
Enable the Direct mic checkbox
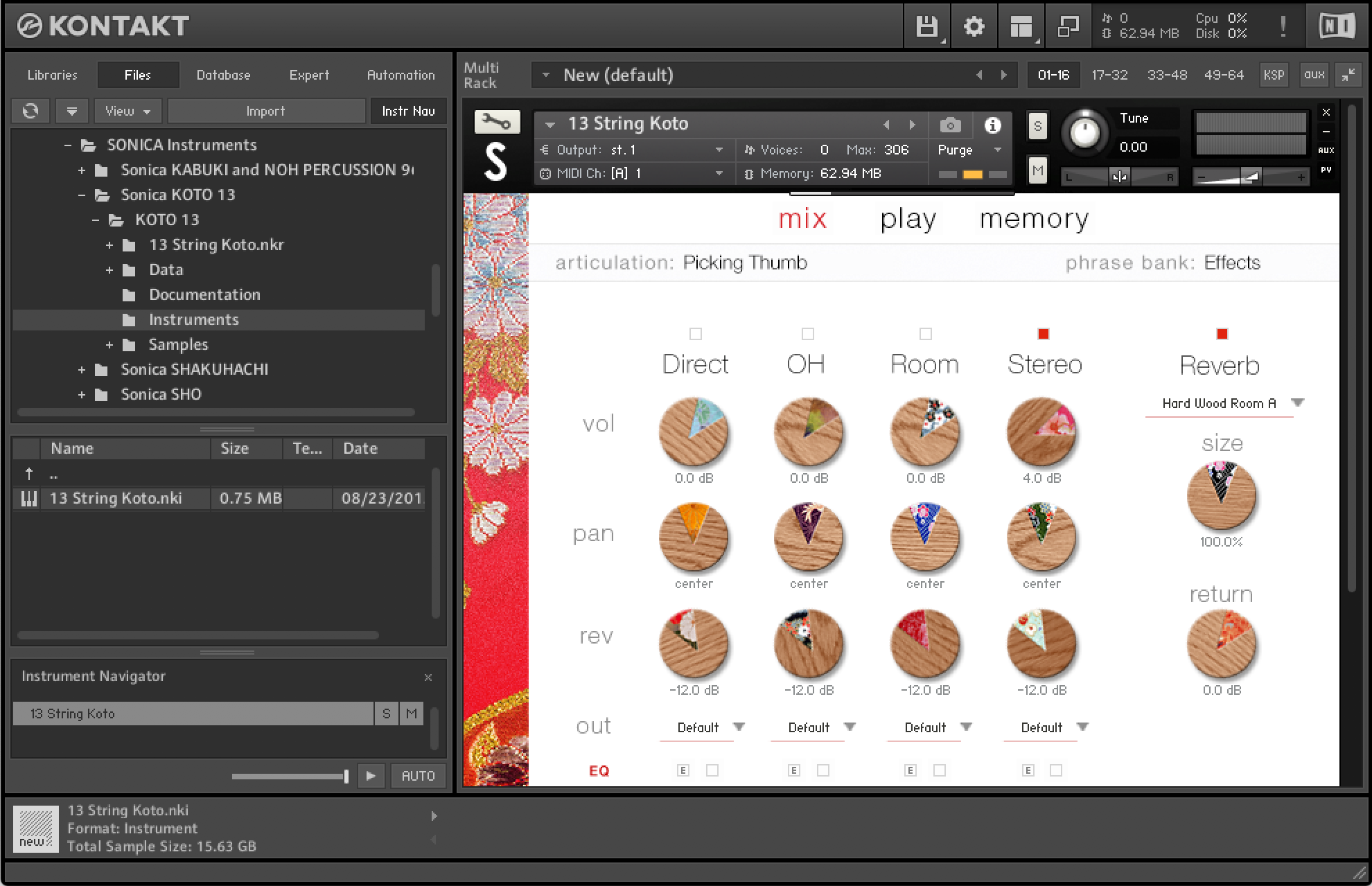pyautogui.click(x=696, y=334)
